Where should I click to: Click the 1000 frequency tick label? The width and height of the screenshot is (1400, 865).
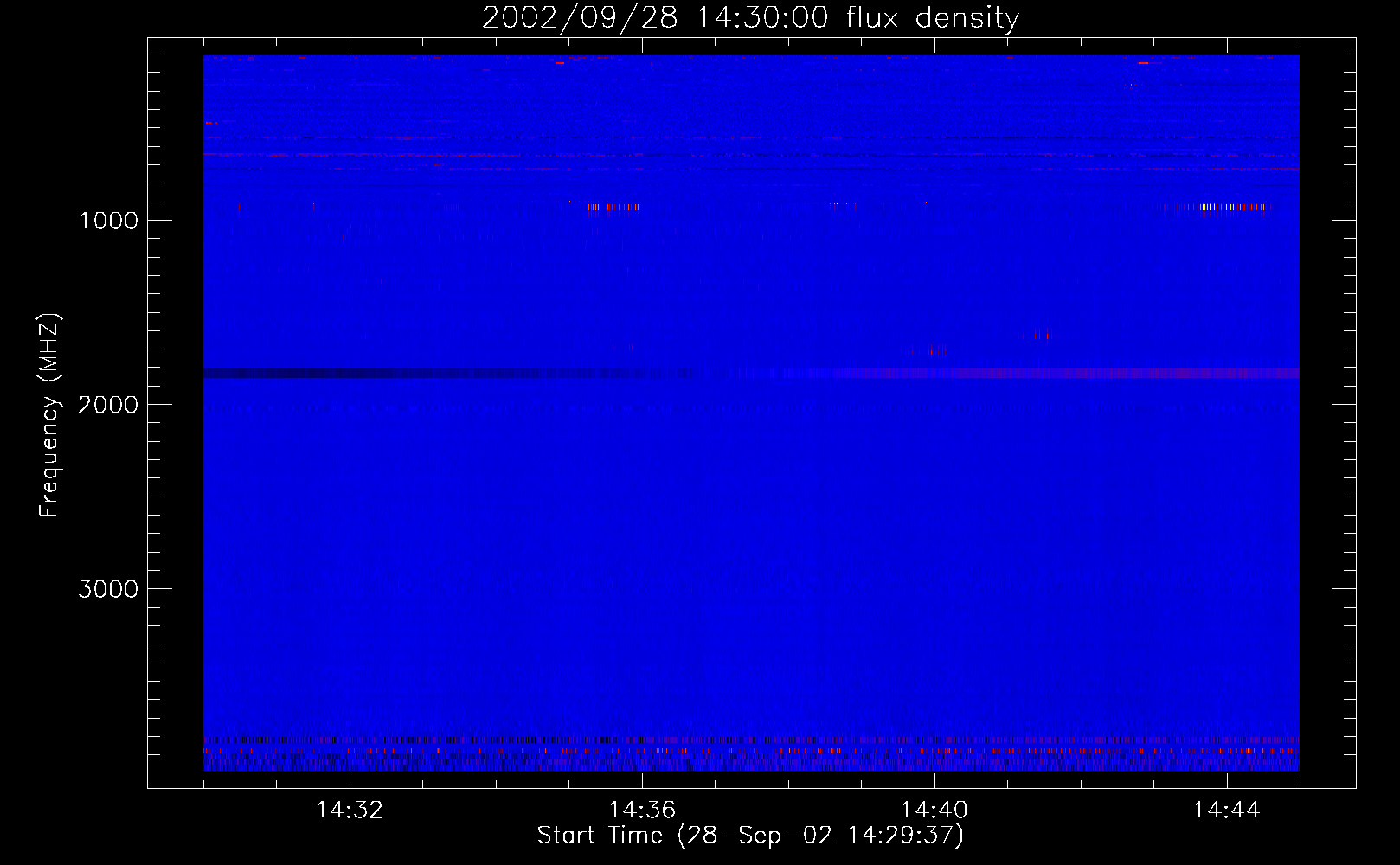tap(108, 221)
